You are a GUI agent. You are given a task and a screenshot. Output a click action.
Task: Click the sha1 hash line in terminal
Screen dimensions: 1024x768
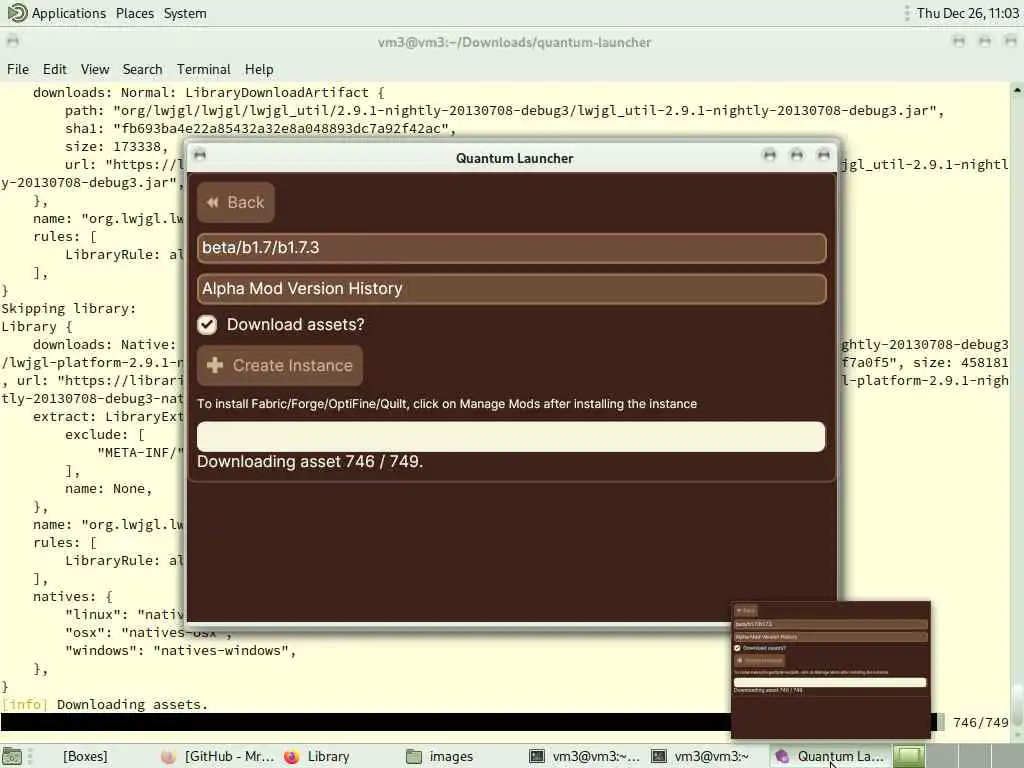pyautogui.click(x=260, y=129)
